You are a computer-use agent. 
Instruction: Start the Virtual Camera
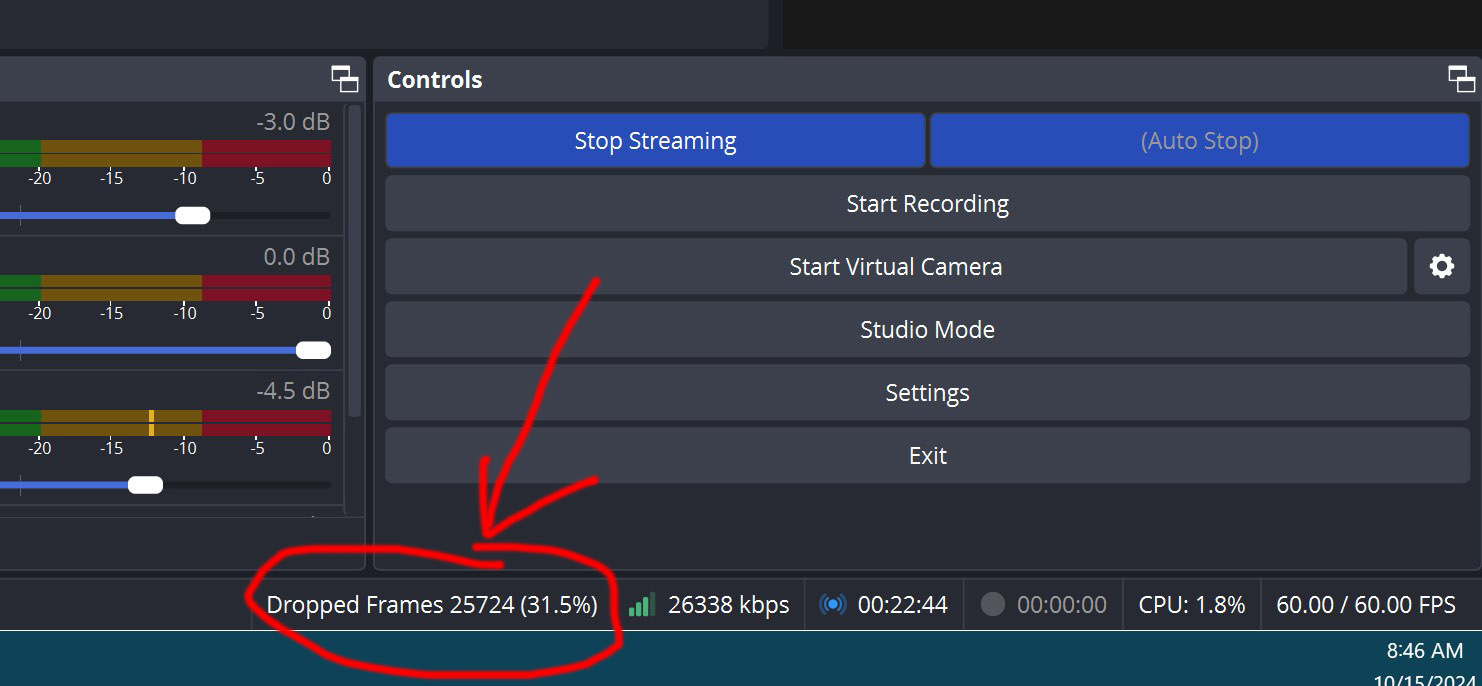[895, 267]
